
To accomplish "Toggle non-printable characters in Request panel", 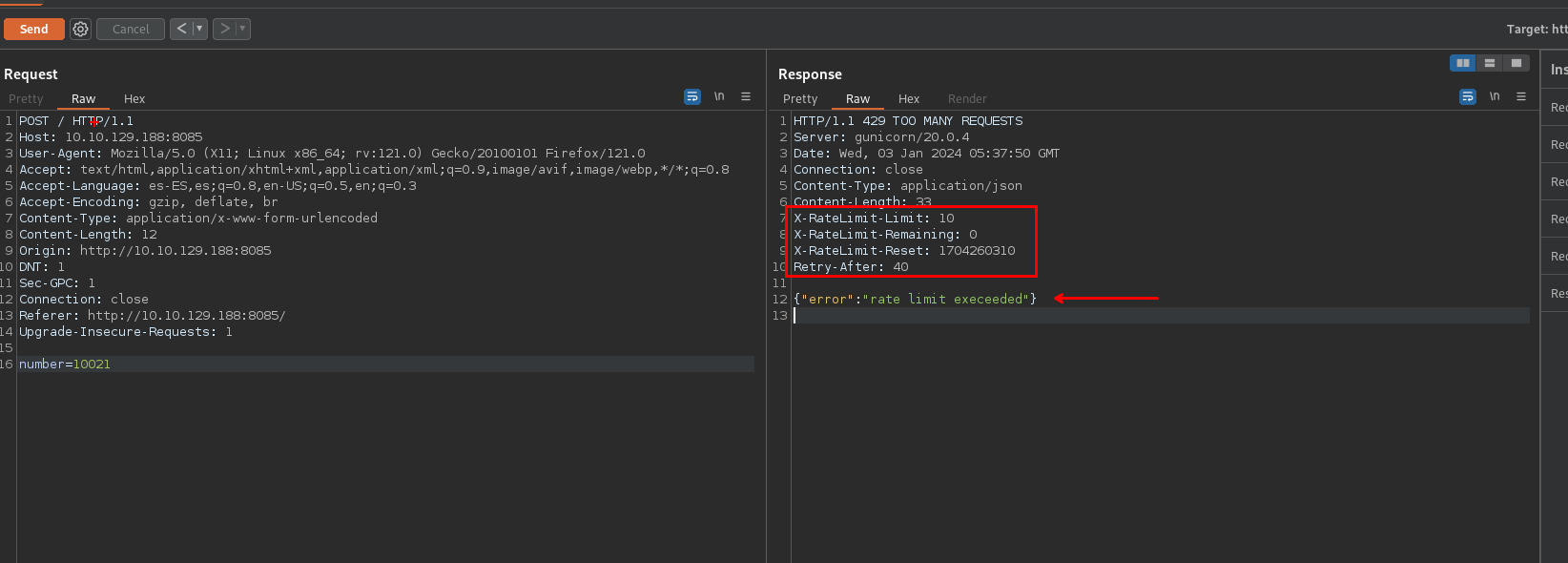I will pyautogui.click(x=719, y=96).
